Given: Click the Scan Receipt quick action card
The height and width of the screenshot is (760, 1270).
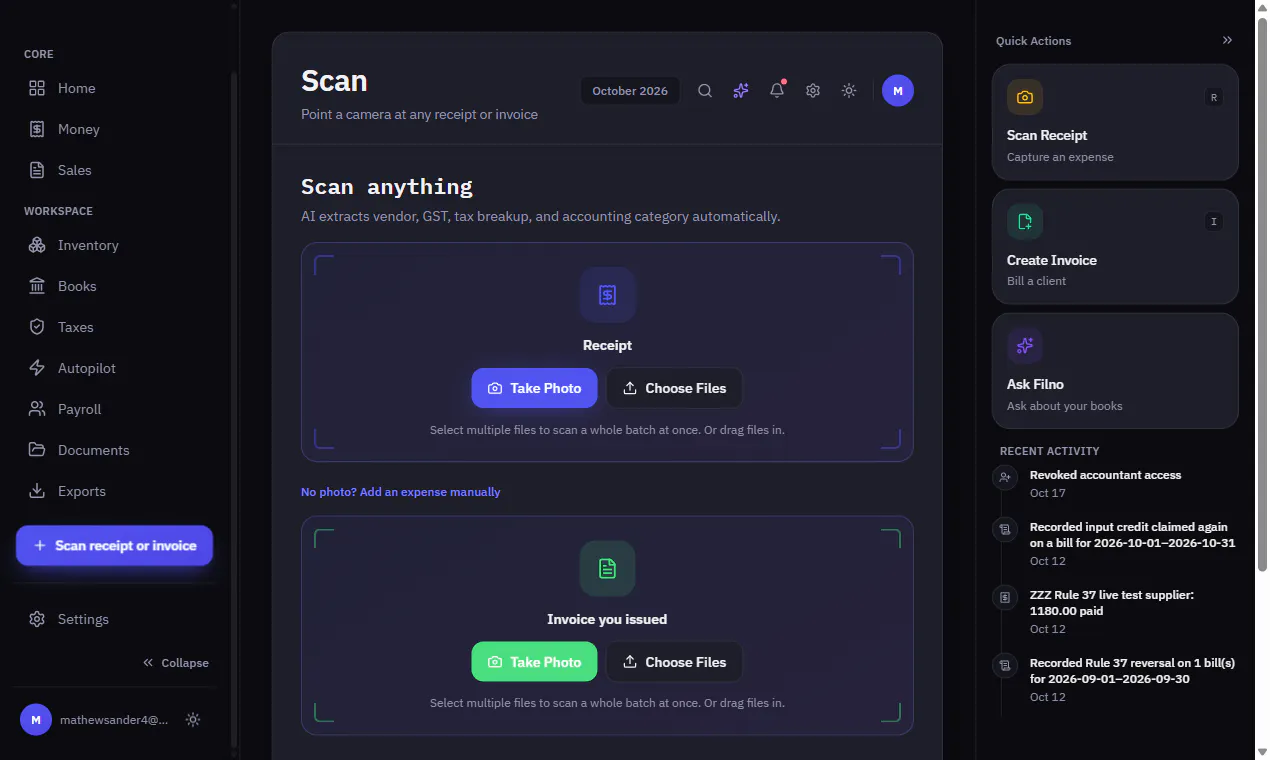Looking at the screenshot, I should tap(1115, 122).
